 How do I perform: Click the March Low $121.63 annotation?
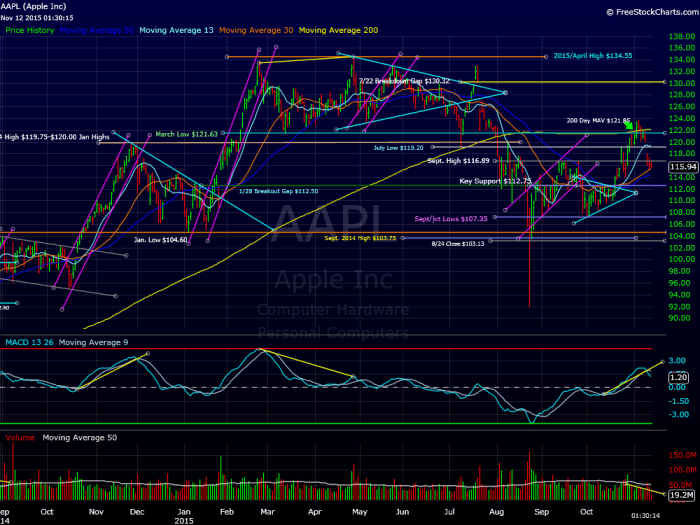tap(186, 134)
